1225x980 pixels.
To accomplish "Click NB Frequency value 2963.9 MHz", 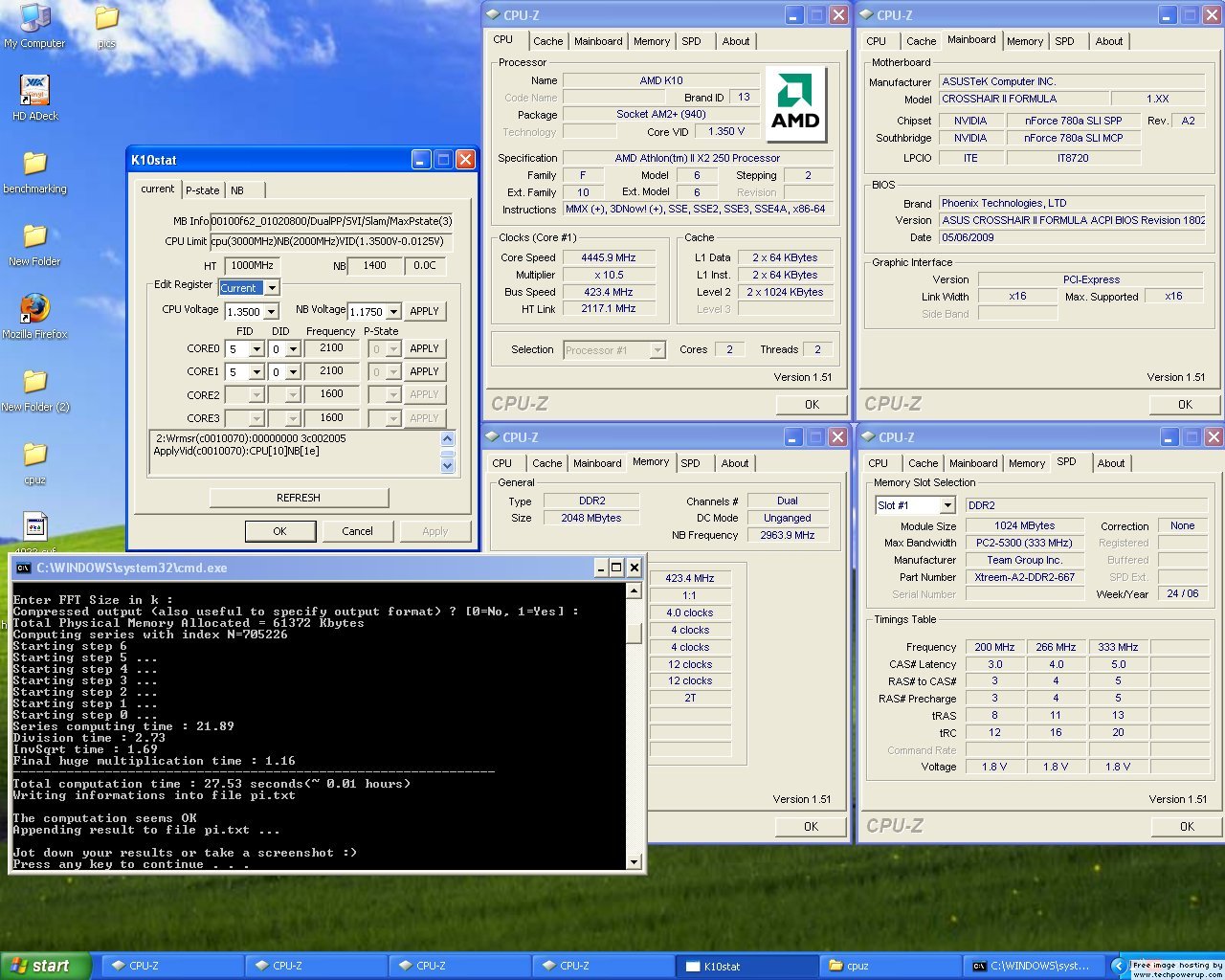I will coord(788,535).
